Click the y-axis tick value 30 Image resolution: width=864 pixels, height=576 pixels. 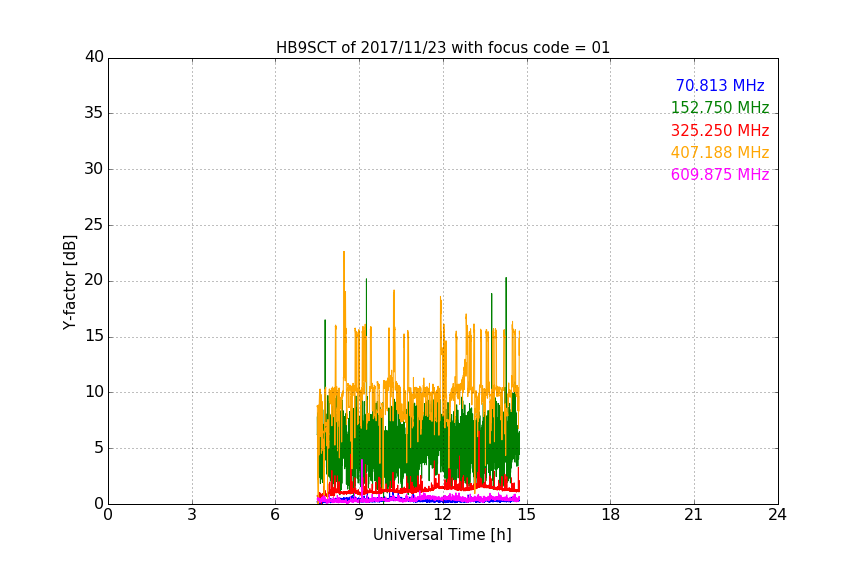click(94, 169)
